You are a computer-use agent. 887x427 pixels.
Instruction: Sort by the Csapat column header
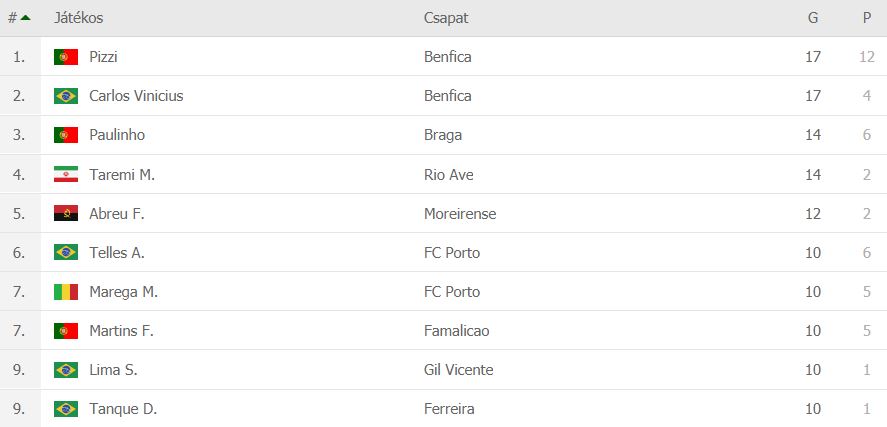click(446, 18)
